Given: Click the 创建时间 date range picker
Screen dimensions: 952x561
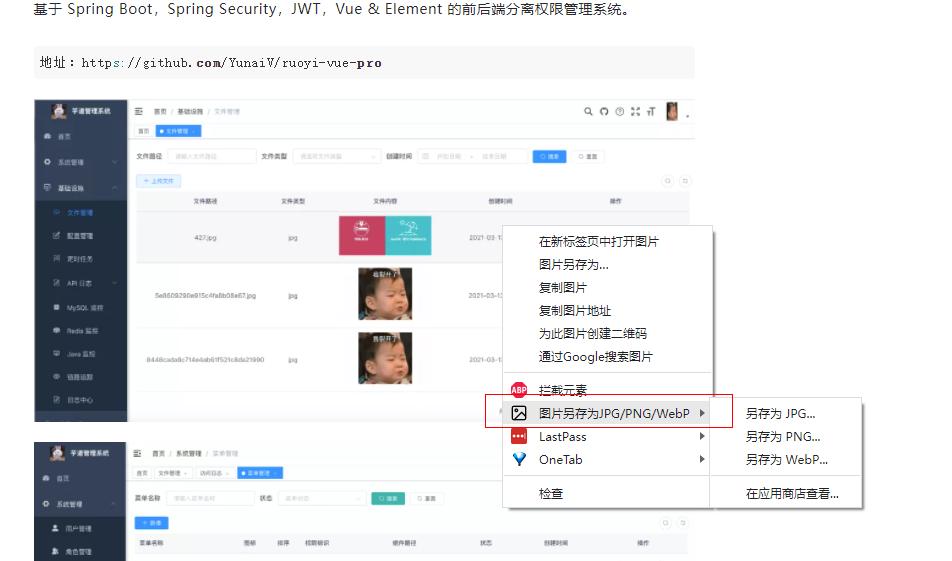Looking at the screenshot, I should pyautogui.click(x=472, y=157).
